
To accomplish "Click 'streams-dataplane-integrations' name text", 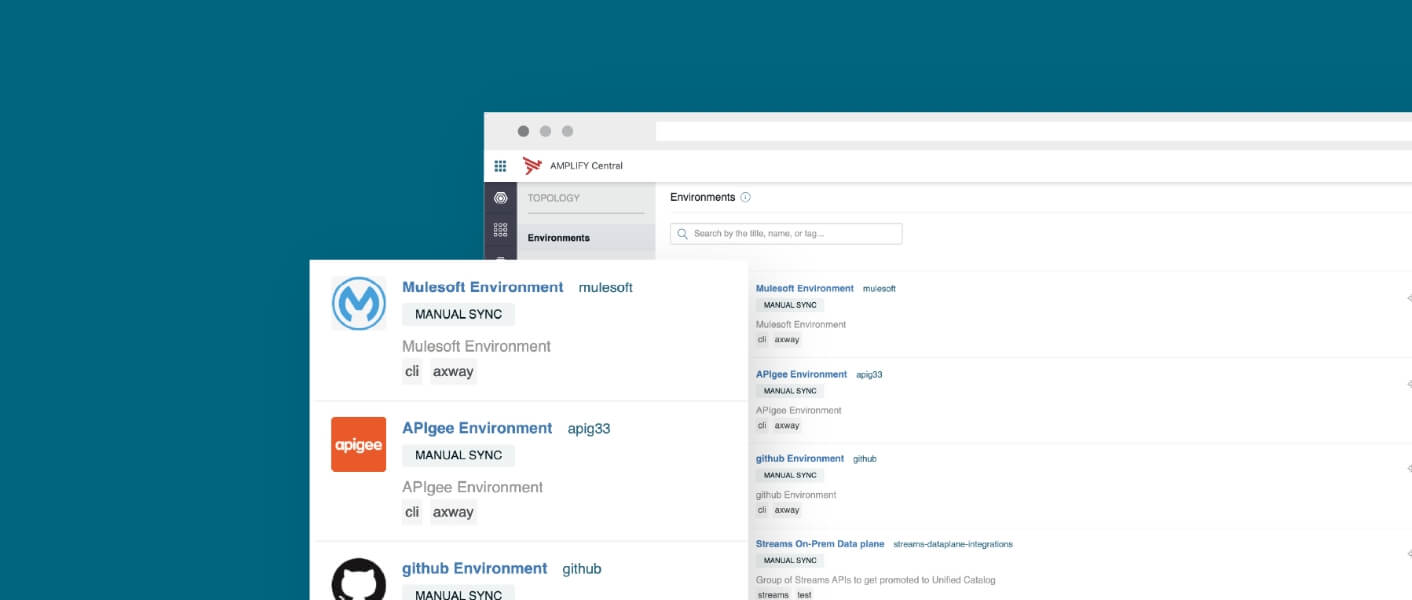I will (953, 544).
